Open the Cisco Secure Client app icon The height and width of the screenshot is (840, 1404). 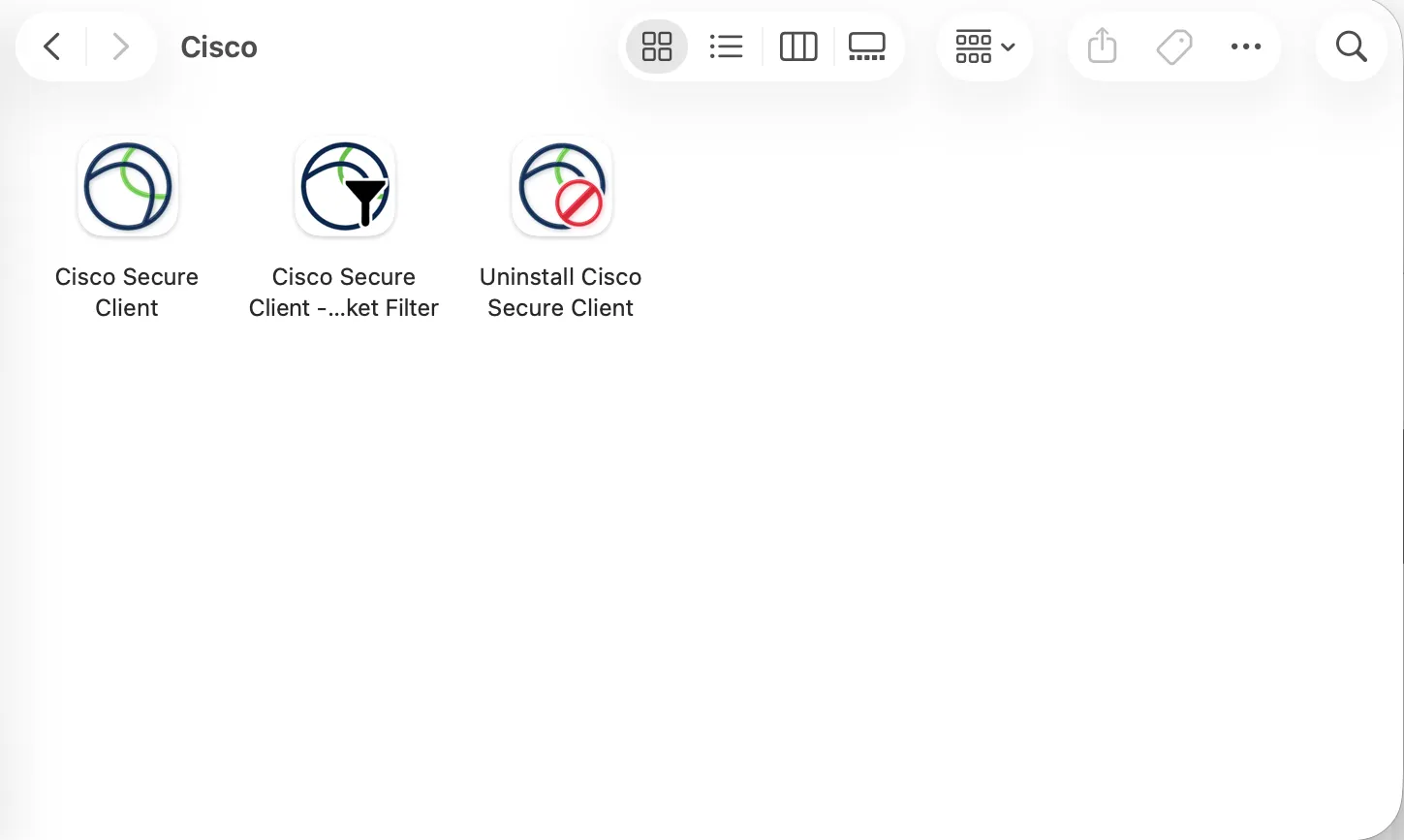click(128, 186)
